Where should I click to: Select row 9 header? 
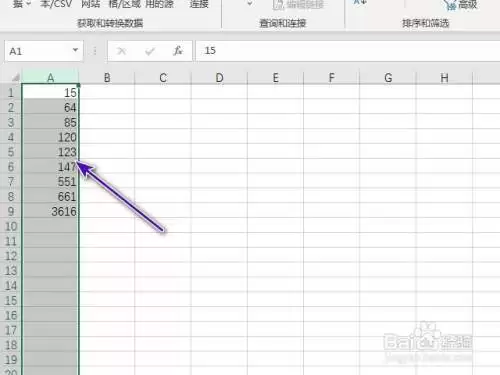click(11, 211)
